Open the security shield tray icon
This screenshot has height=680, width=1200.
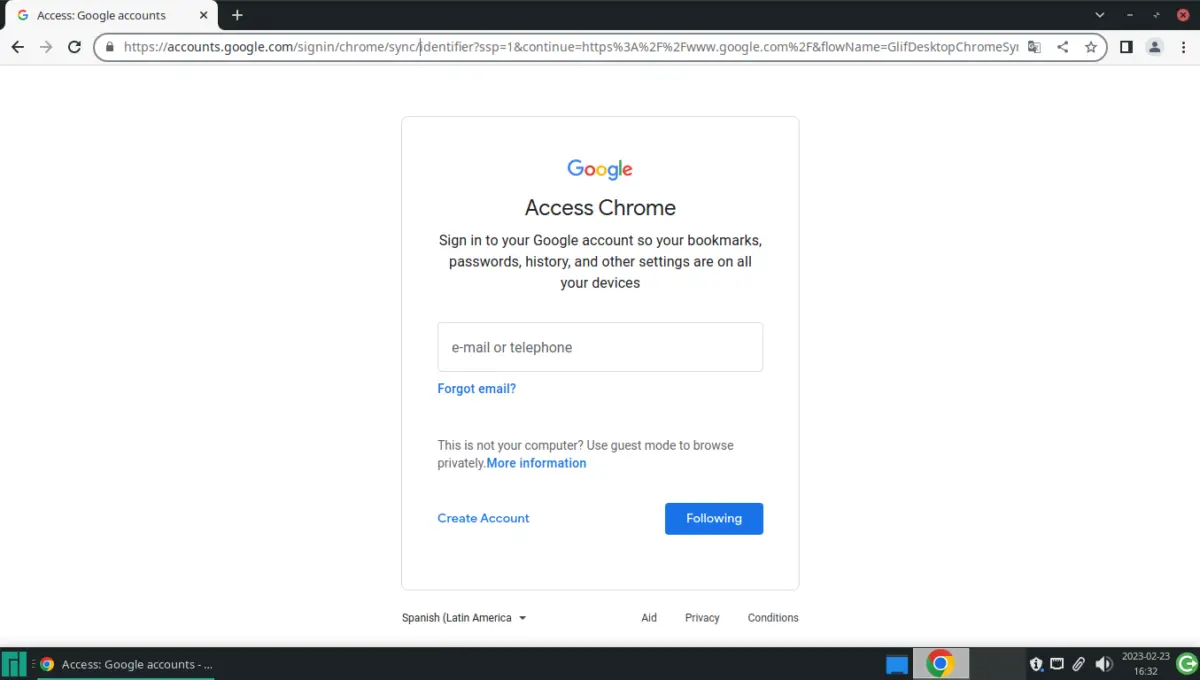(1036, 664)
